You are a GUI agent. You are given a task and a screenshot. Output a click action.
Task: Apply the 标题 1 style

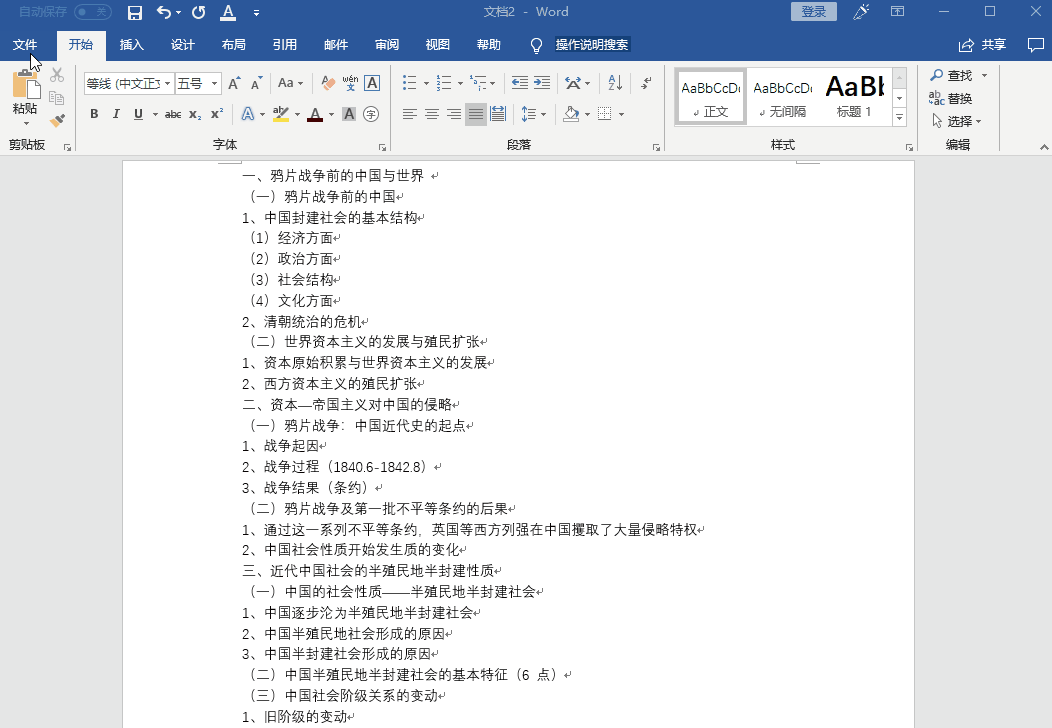[854, 97]
